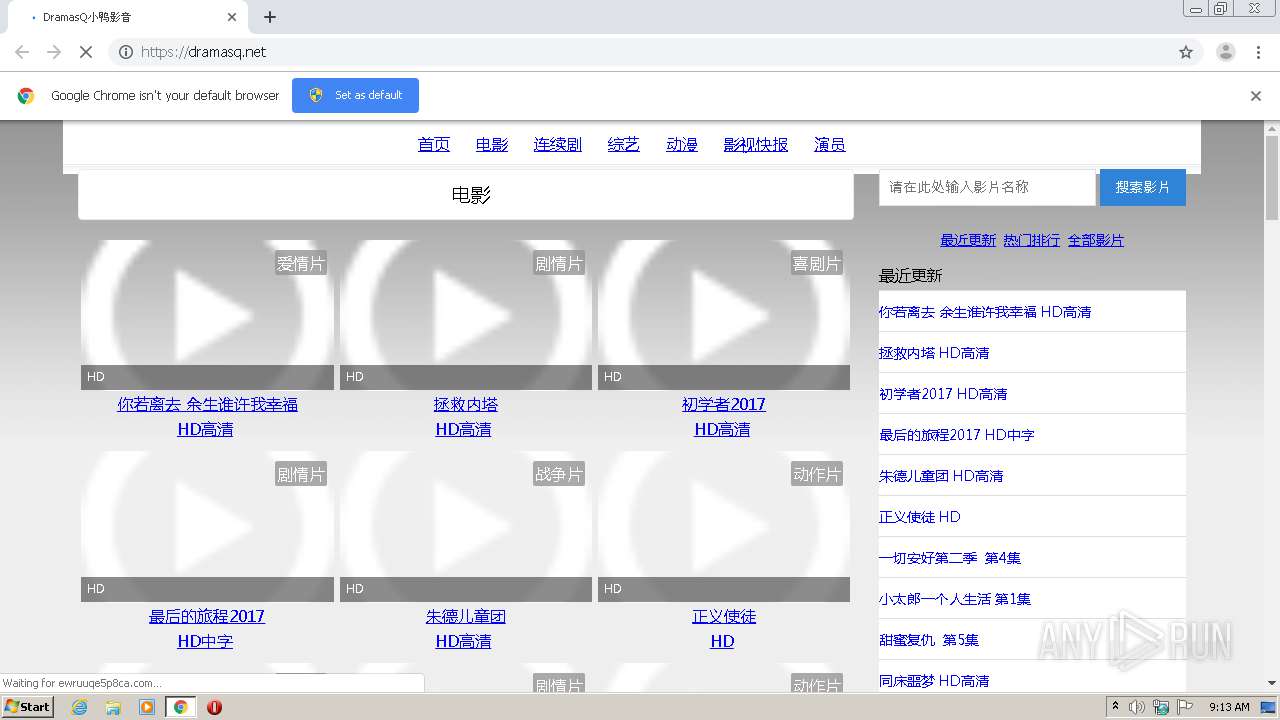The width and height of the screenshot is (1280, 720).
Task: Open the 综艺 navigation link
Action: pos(624,145)
